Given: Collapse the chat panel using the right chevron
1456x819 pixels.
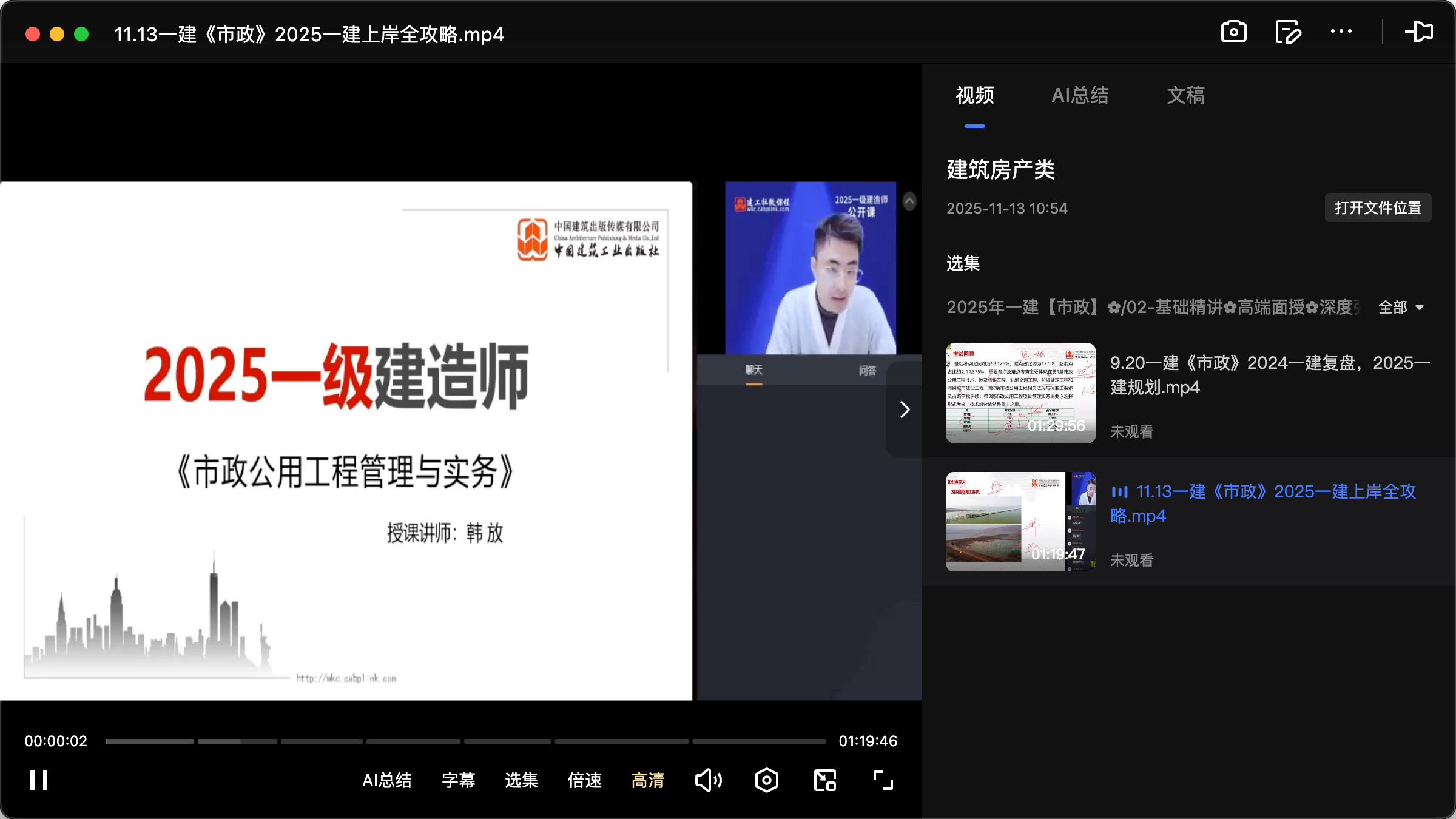Looking at the screenshot, I should tap(904, 409).
